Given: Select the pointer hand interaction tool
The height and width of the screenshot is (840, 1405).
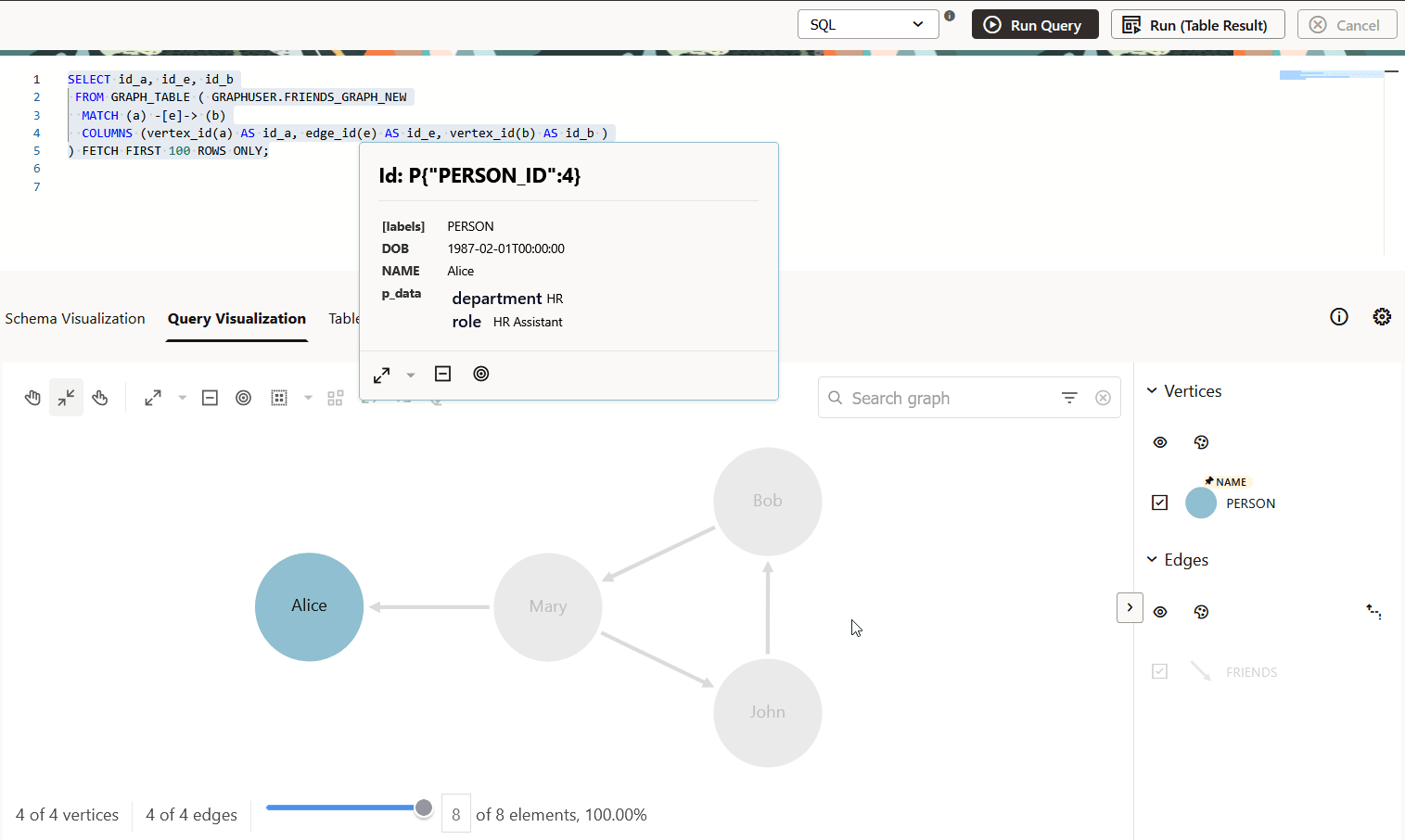Looking at the screenshot, I should 100,398.
